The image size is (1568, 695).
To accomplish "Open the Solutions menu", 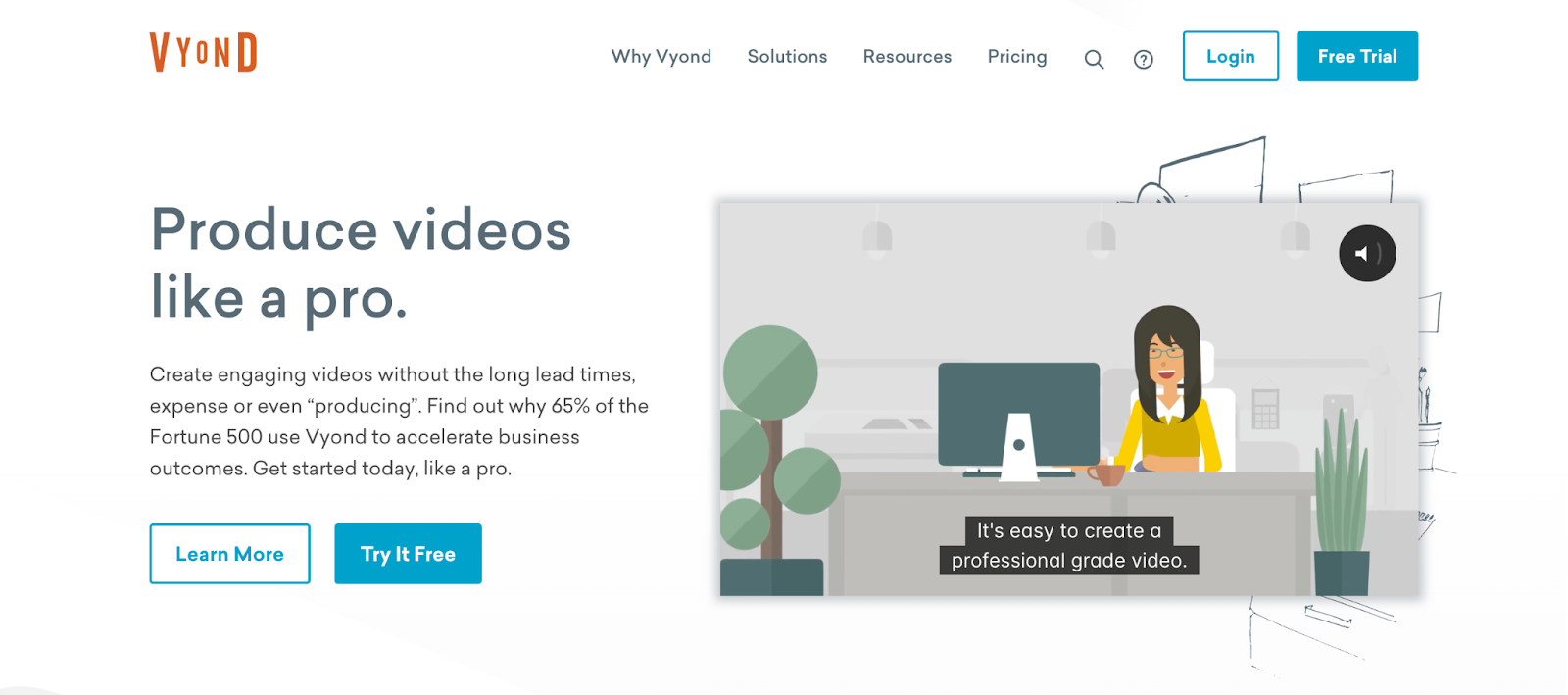I will pyautogui.click(x=787, y=57).
